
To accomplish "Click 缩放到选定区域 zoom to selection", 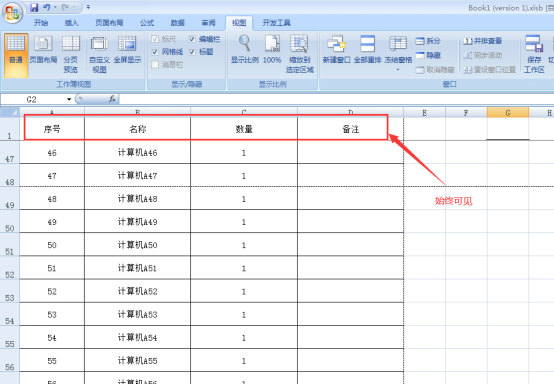I will pos(300,54).
